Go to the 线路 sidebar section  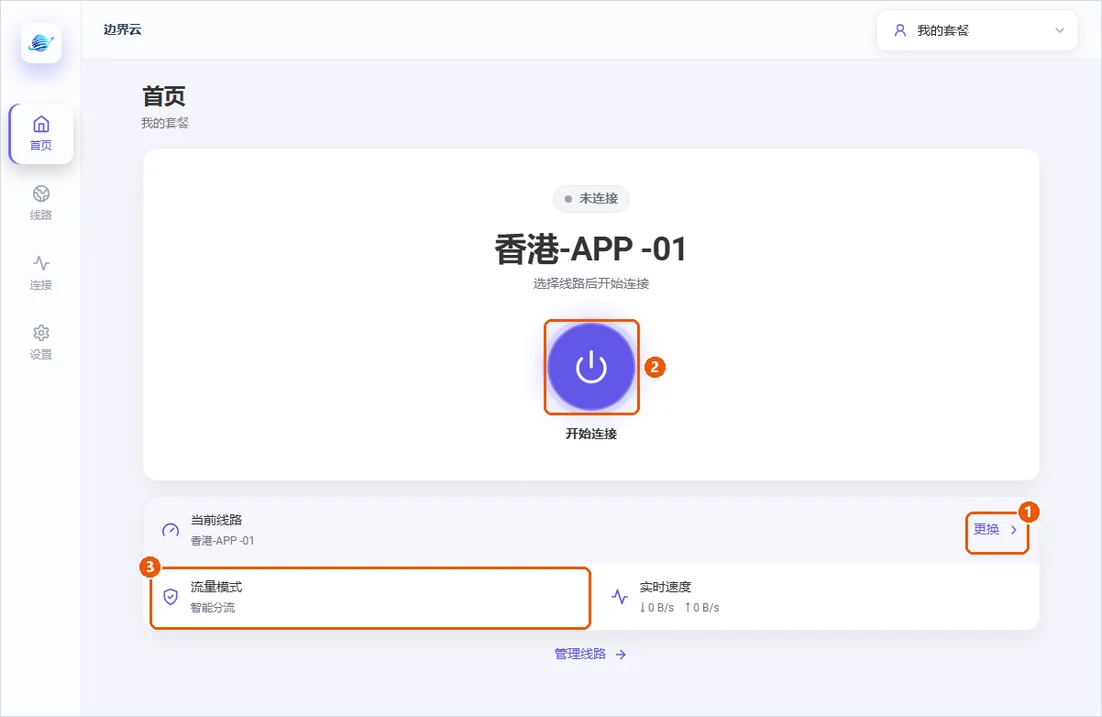[41, 203]
